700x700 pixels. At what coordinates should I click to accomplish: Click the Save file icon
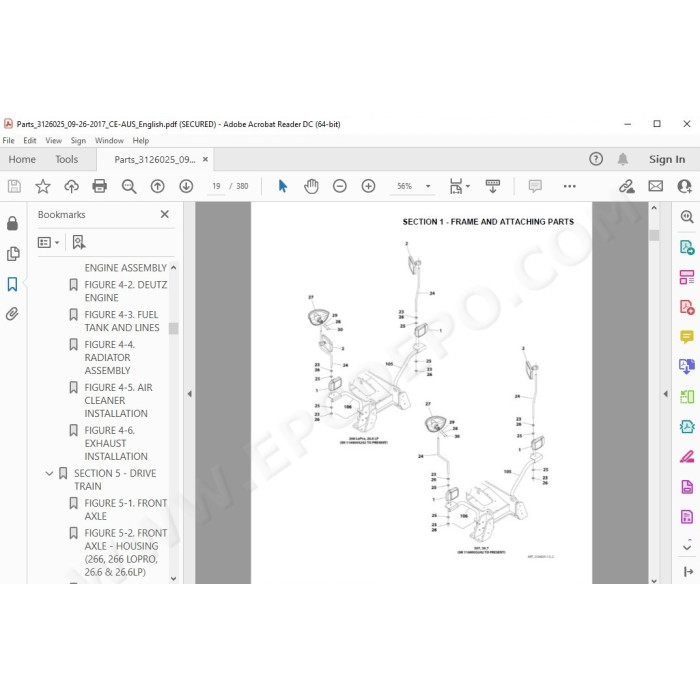coord(14,186)
